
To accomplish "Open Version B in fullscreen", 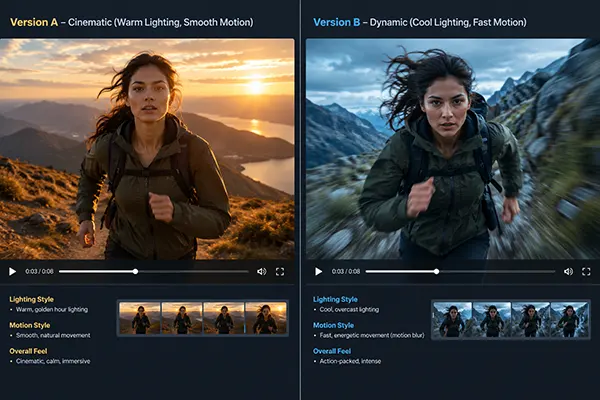I will click(x=586, y=272).
